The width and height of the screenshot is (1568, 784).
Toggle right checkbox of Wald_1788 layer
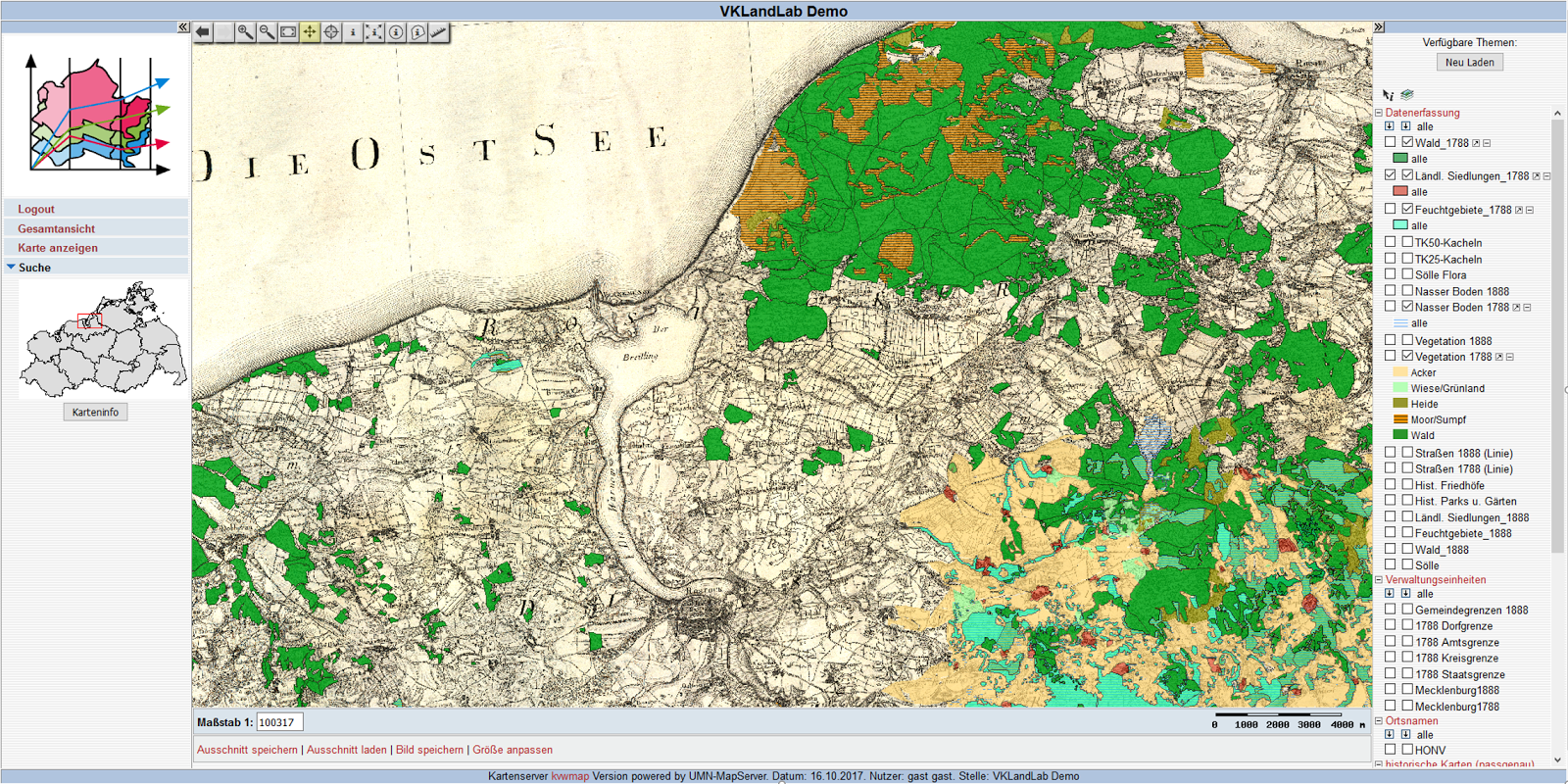[1407, 142]
